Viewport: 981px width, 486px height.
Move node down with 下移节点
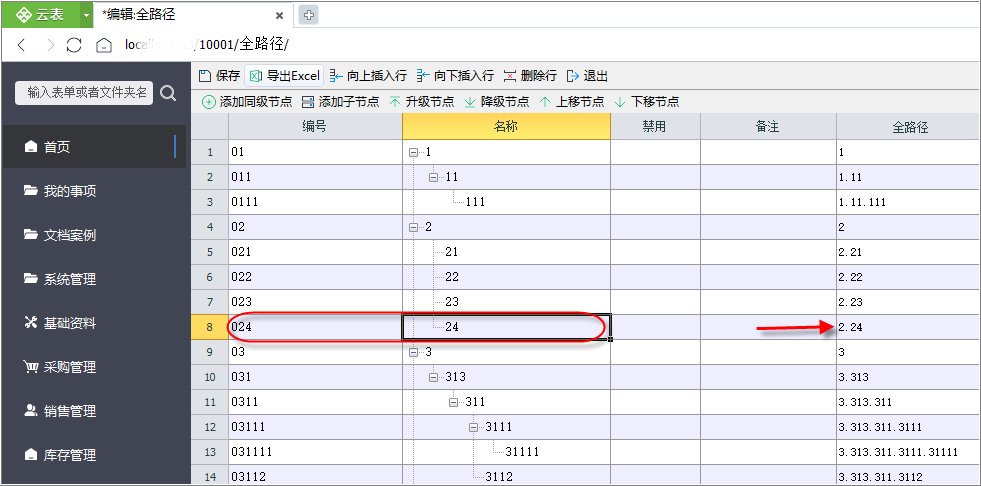point(647,102)
